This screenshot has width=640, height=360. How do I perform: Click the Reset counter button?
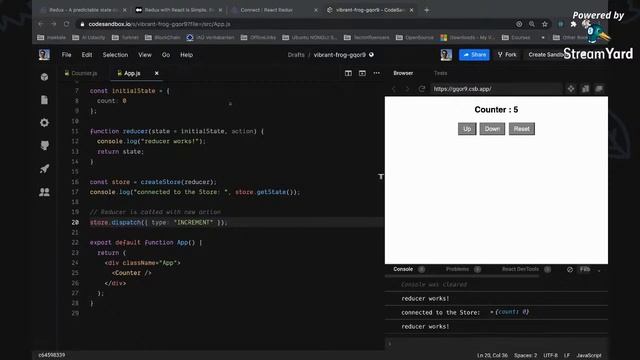click(522, 129)
